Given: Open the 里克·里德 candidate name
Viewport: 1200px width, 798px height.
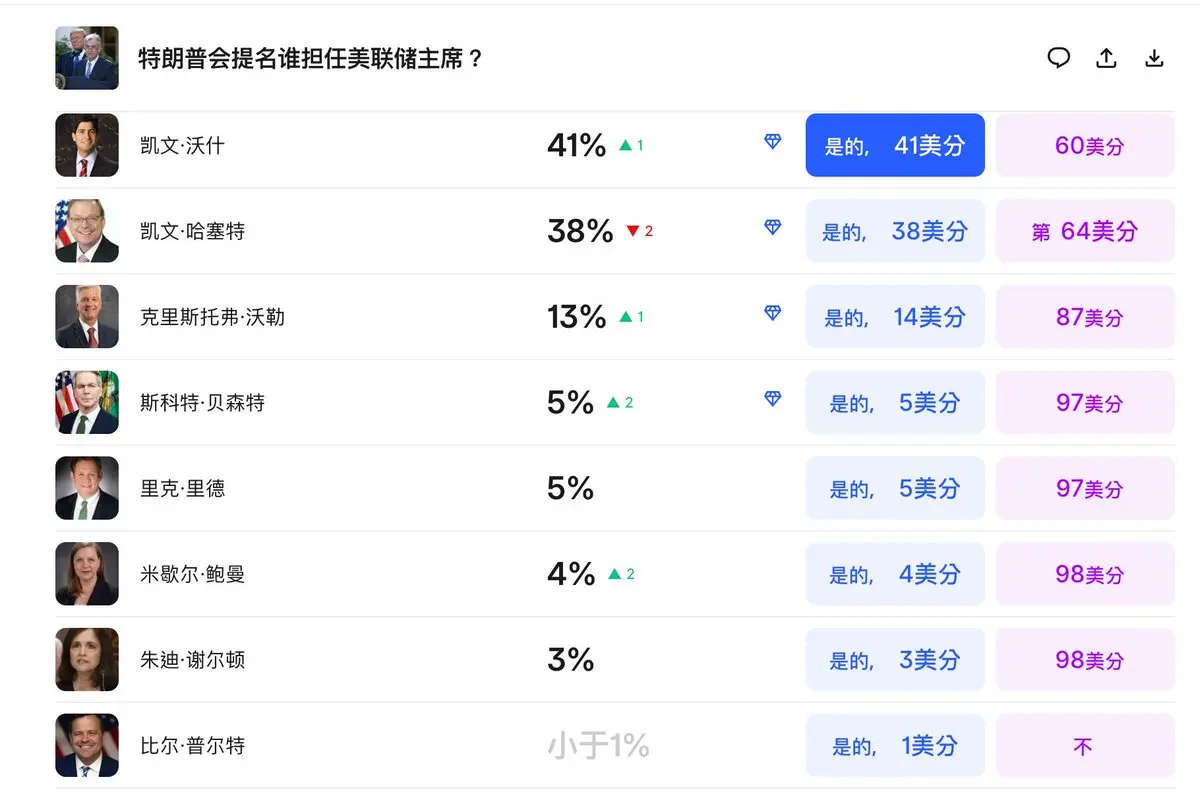Looking at the screenshot, I should coord(183,489).
